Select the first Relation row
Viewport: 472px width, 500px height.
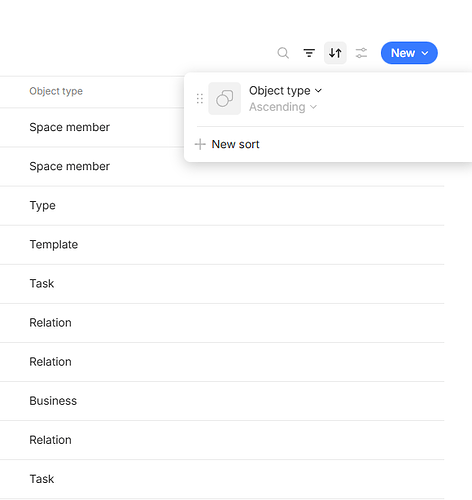222,323
